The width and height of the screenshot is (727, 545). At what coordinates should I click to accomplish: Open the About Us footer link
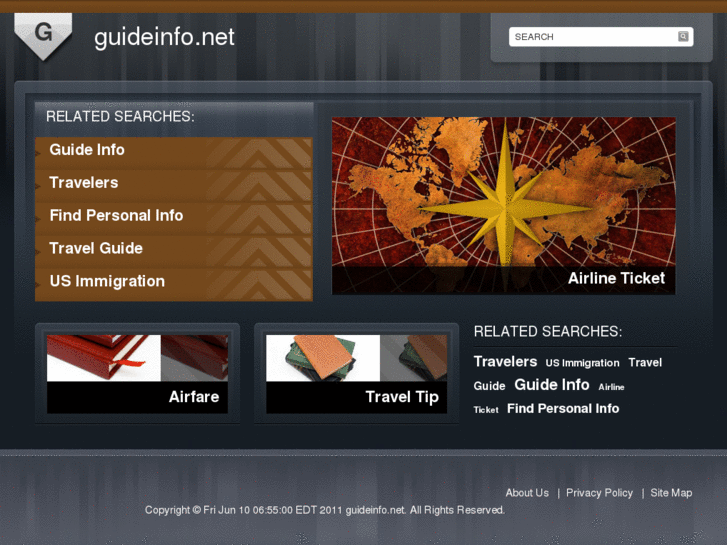pos(527,493)
